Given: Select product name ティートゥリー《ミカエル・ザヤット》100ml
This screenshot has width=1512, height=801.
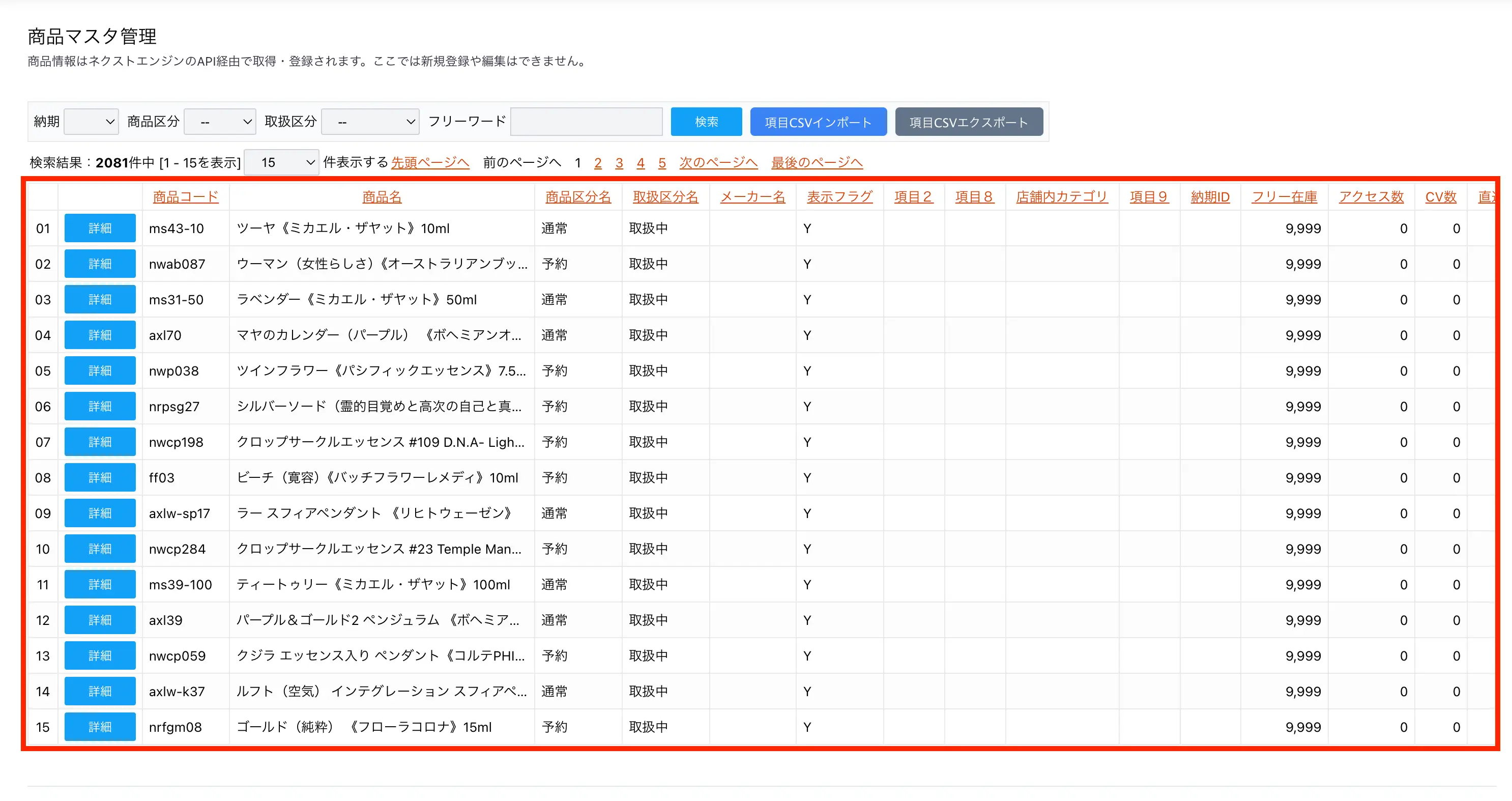Looking at the screenshot, I should pos(373,584).
